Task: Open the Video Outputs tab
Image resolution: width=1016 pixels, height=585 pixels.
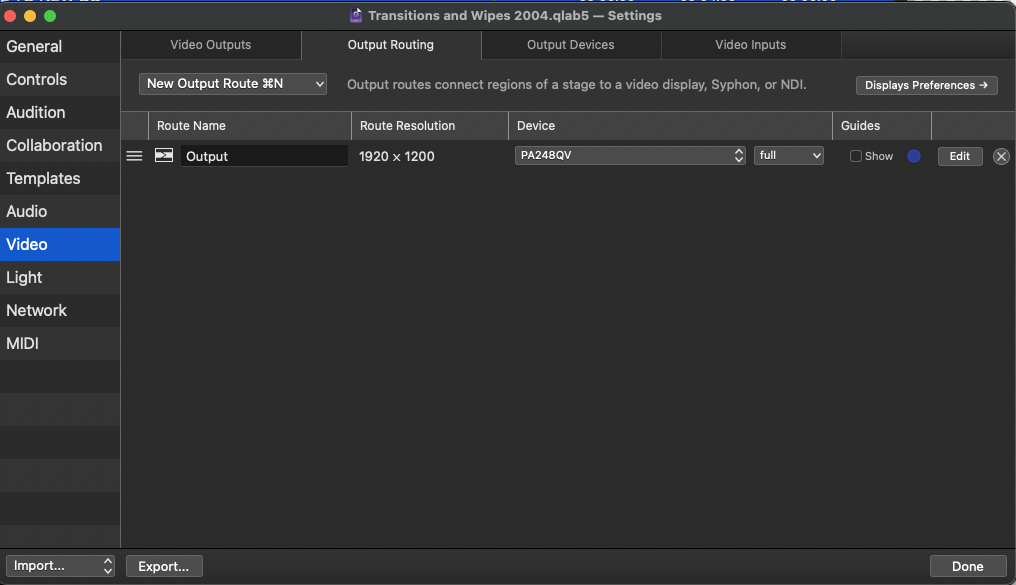Action: 210,45
